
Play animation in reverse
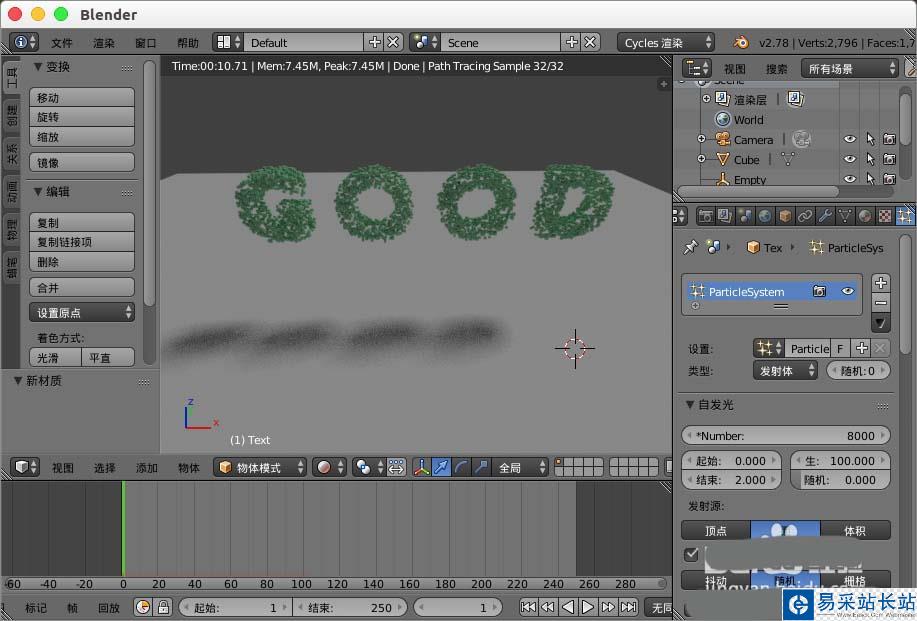pyautogui.click(x=567, y=607)
